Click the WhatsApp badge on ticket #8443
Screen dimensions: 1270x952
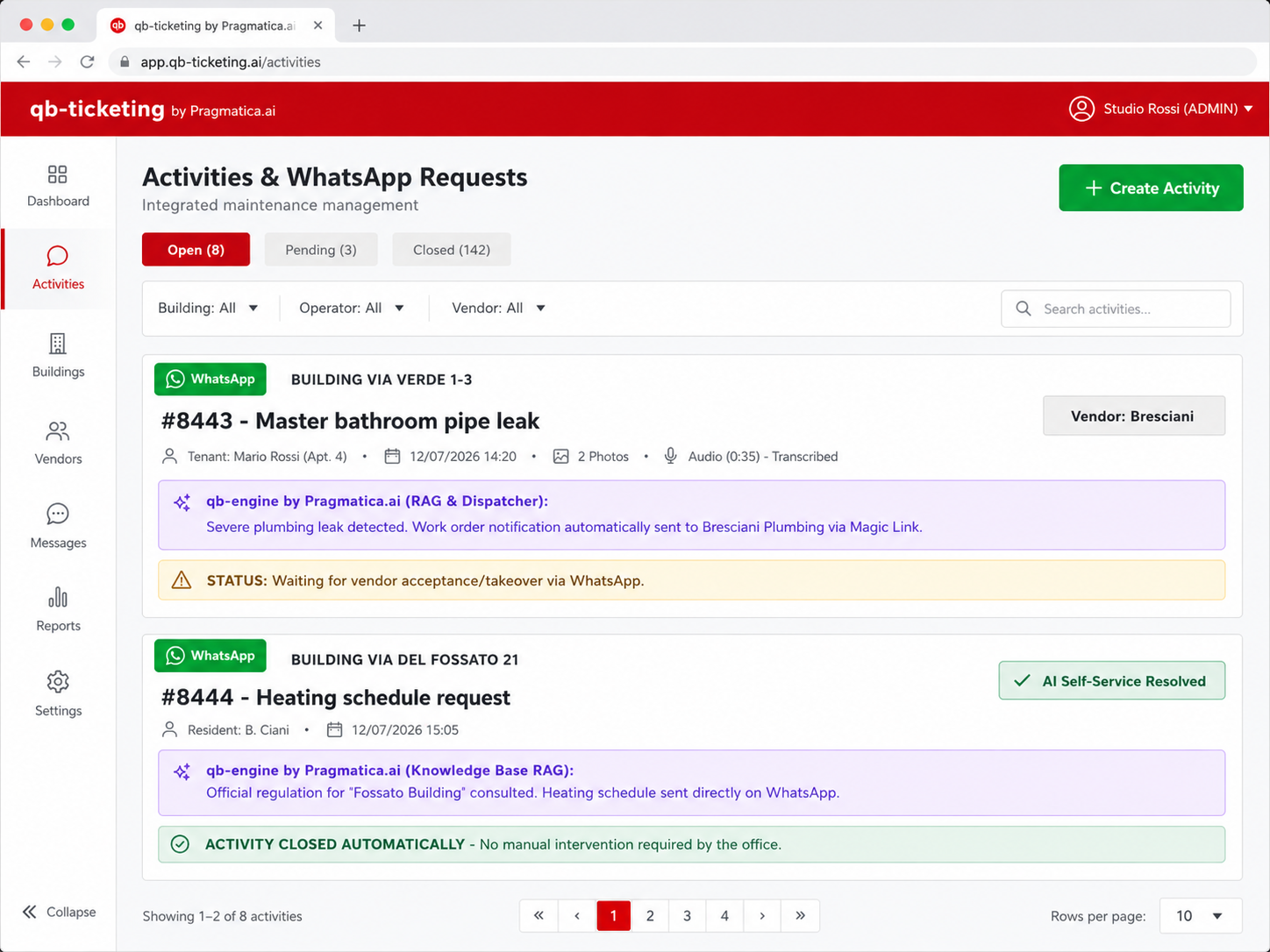[210, 379]
